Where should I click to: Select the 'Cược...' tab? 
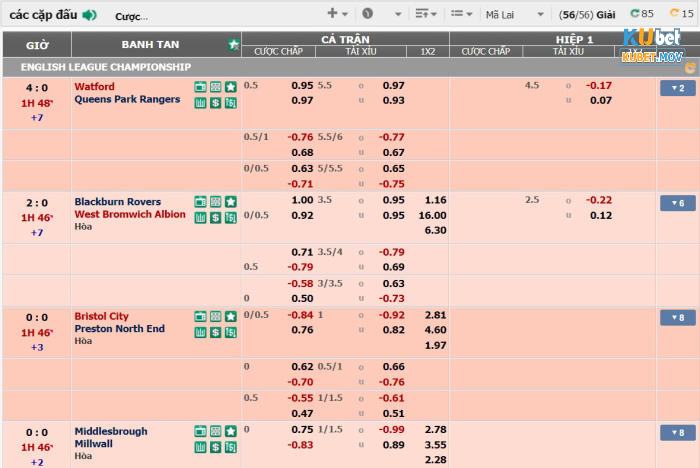[x=131, y=17]
